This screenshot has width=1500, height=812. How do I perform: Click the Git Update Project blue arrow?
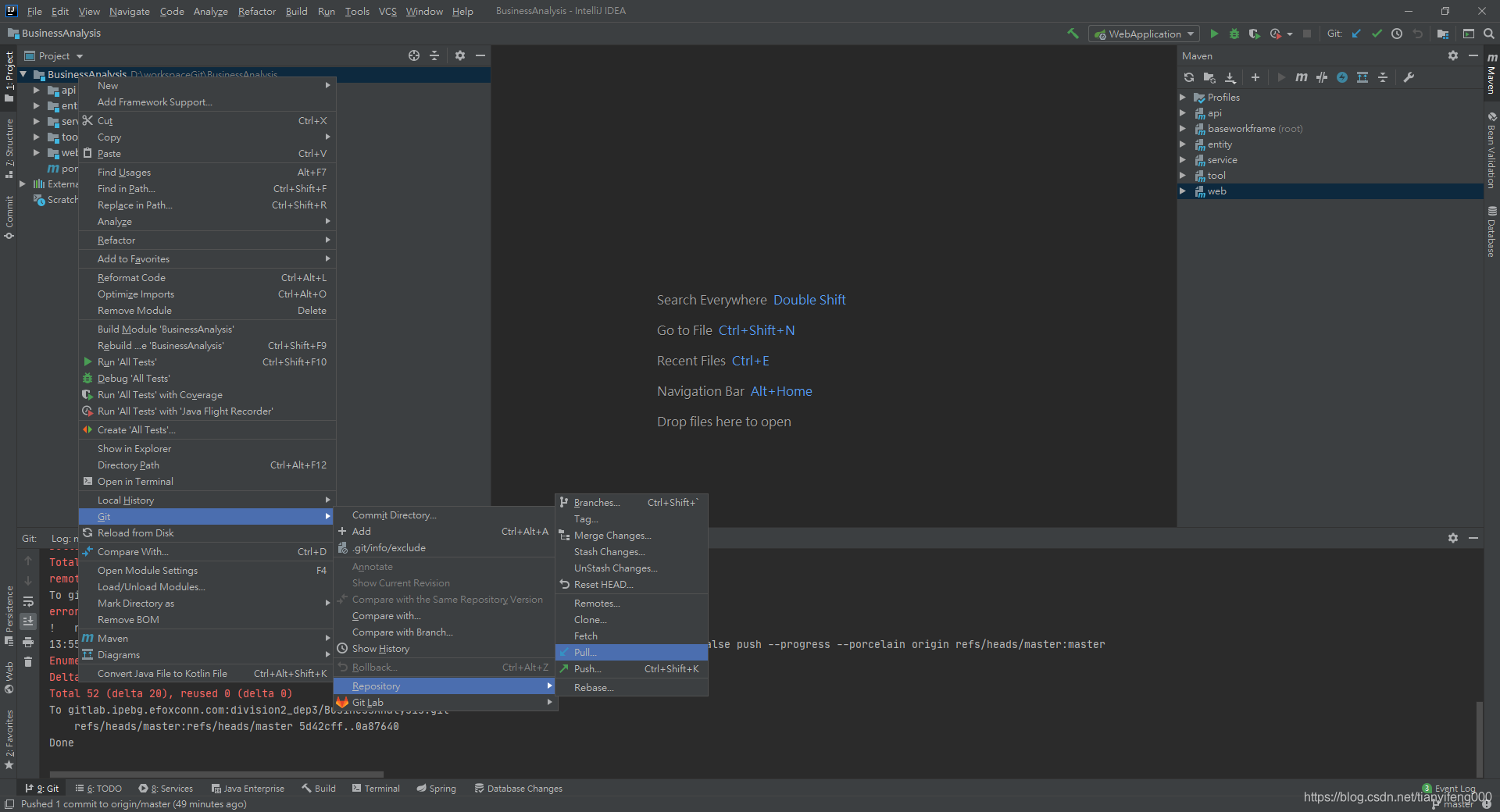(x=1356, y=34)
